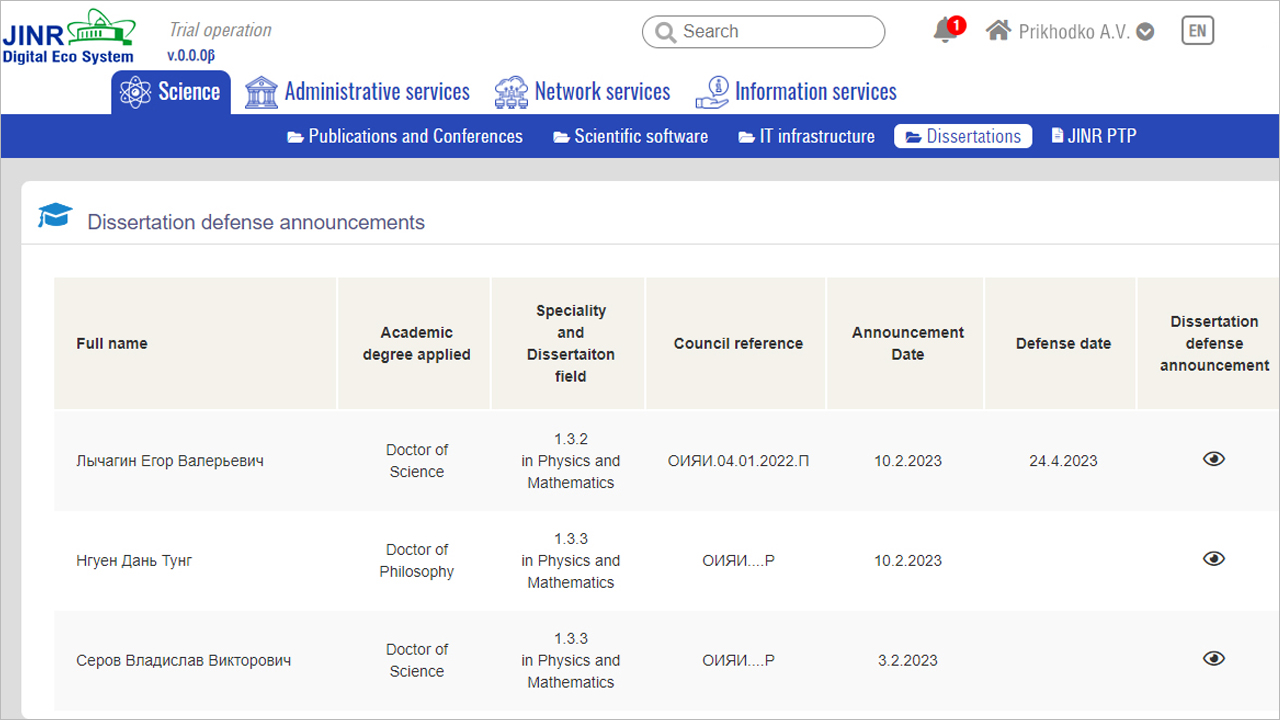1280x720 pixels.
Task: Open the notifications bell icon
Action: pyautogui.click(x=945, y=31)
